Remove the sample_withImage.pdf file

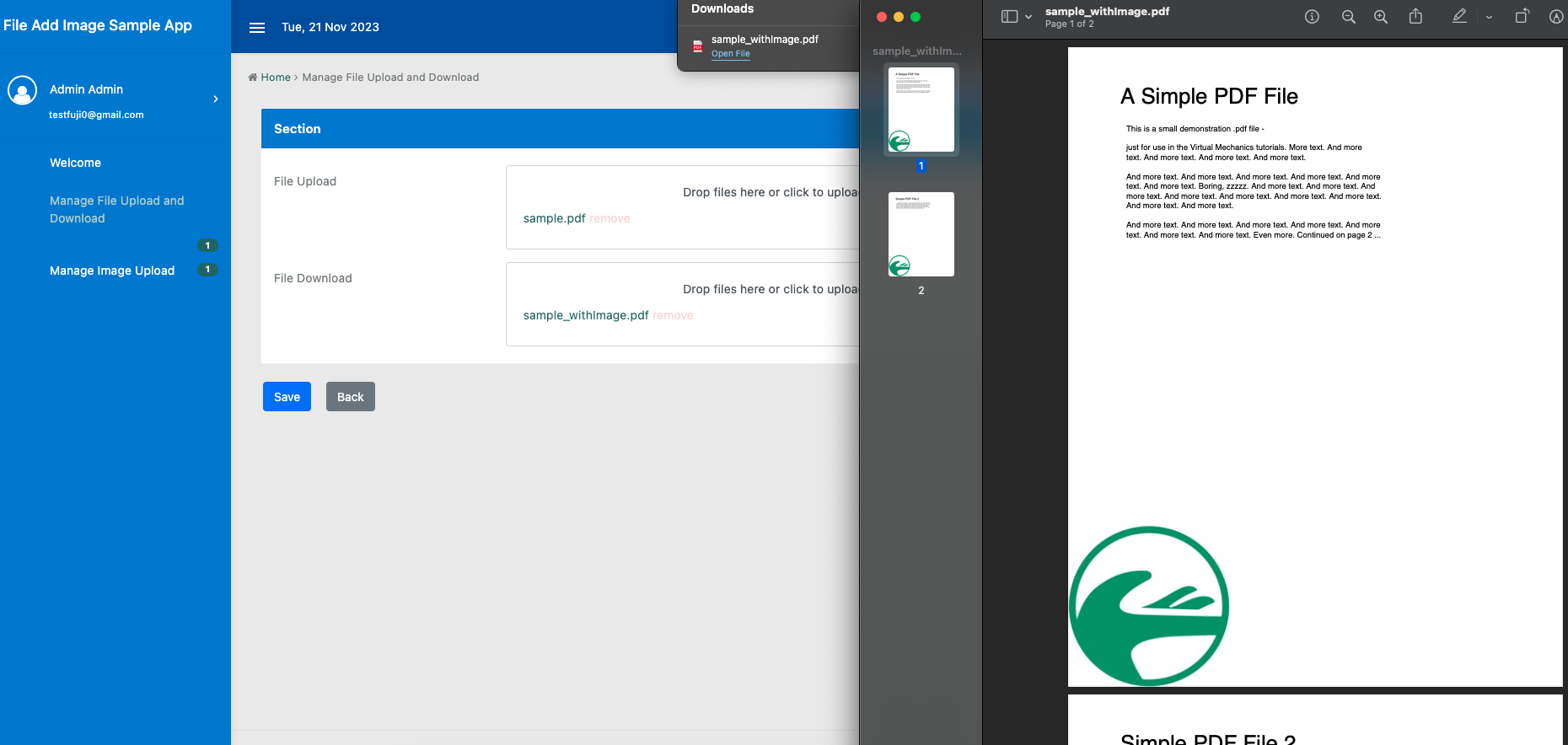pos(673,315)
